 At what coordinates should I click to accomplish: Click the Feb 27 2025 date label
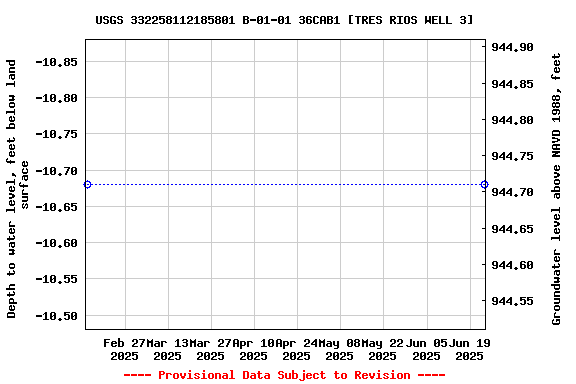point(125,349)
